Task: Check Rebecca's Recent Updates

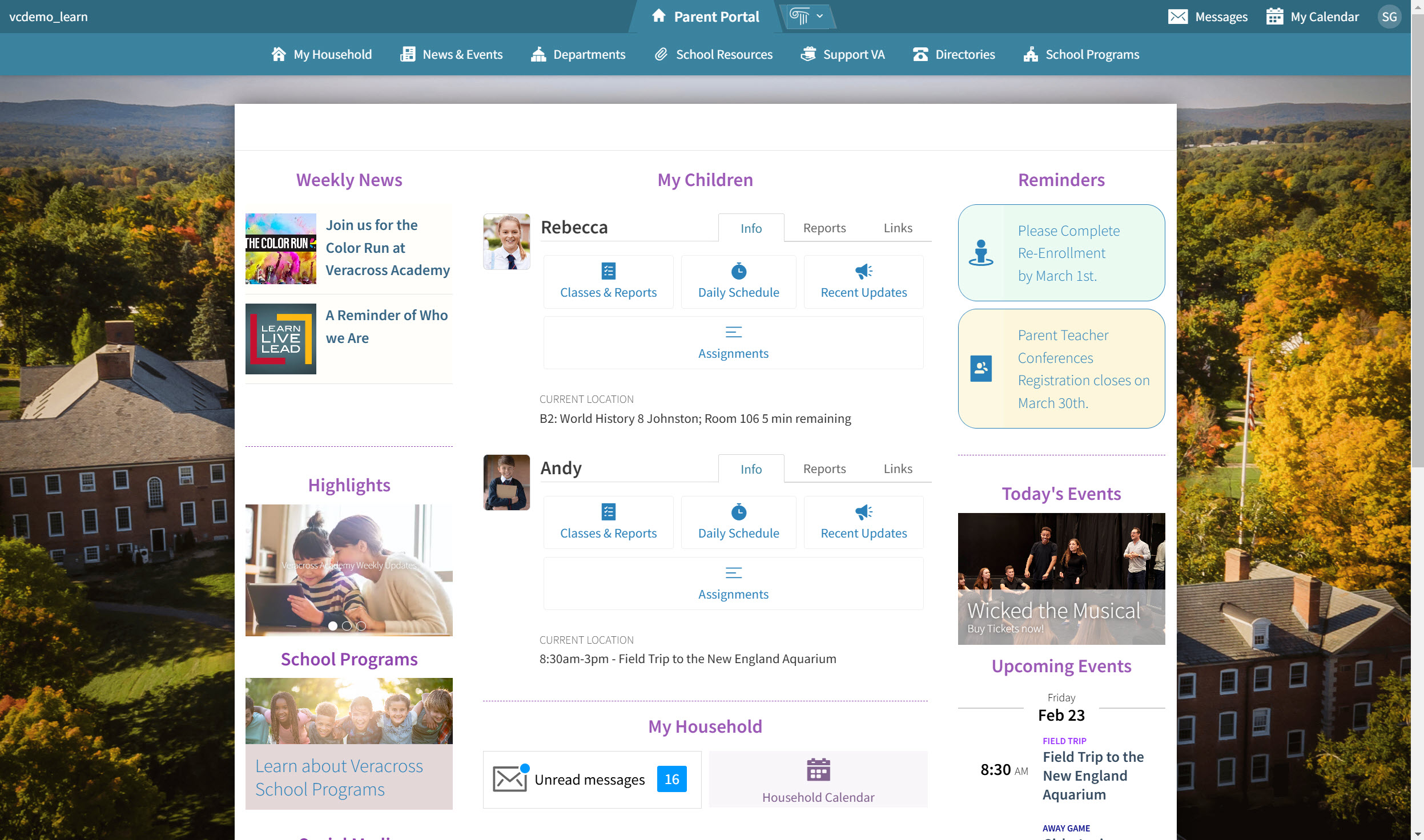Action: click(863, 281)
